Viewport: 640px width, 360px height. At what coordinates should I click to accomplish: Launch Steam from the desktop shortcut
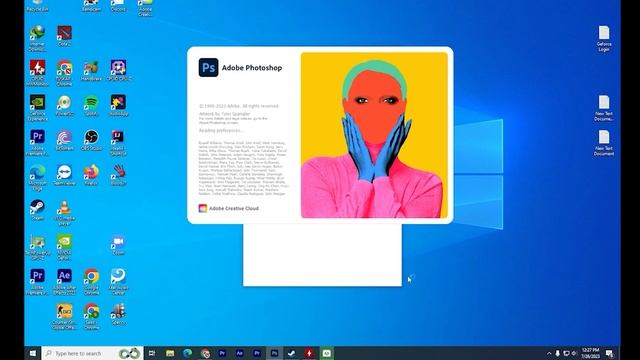click(37, 210)
